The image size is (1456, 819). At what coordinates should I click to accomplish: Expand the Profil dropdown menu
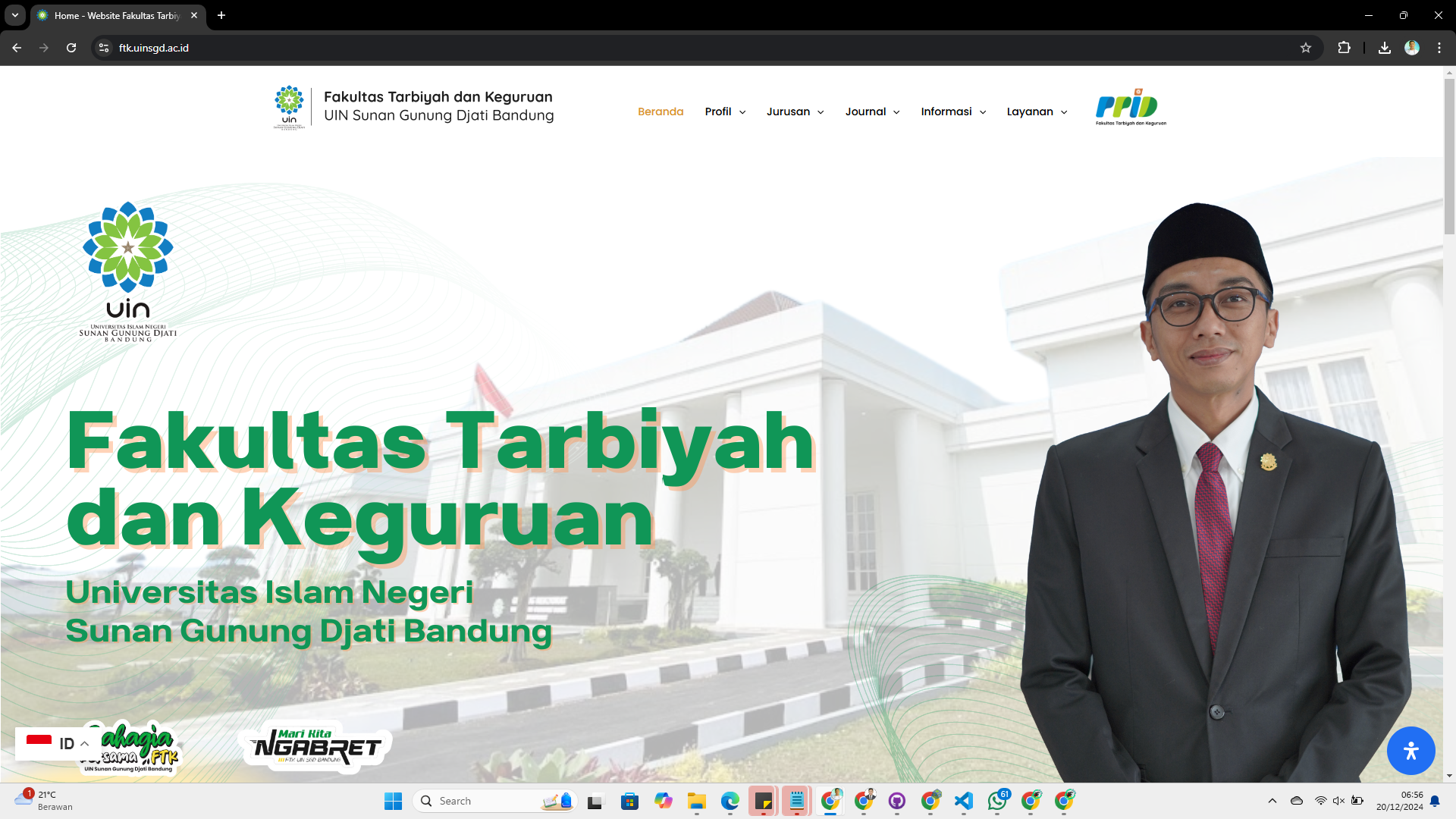(x=725, y=111)
